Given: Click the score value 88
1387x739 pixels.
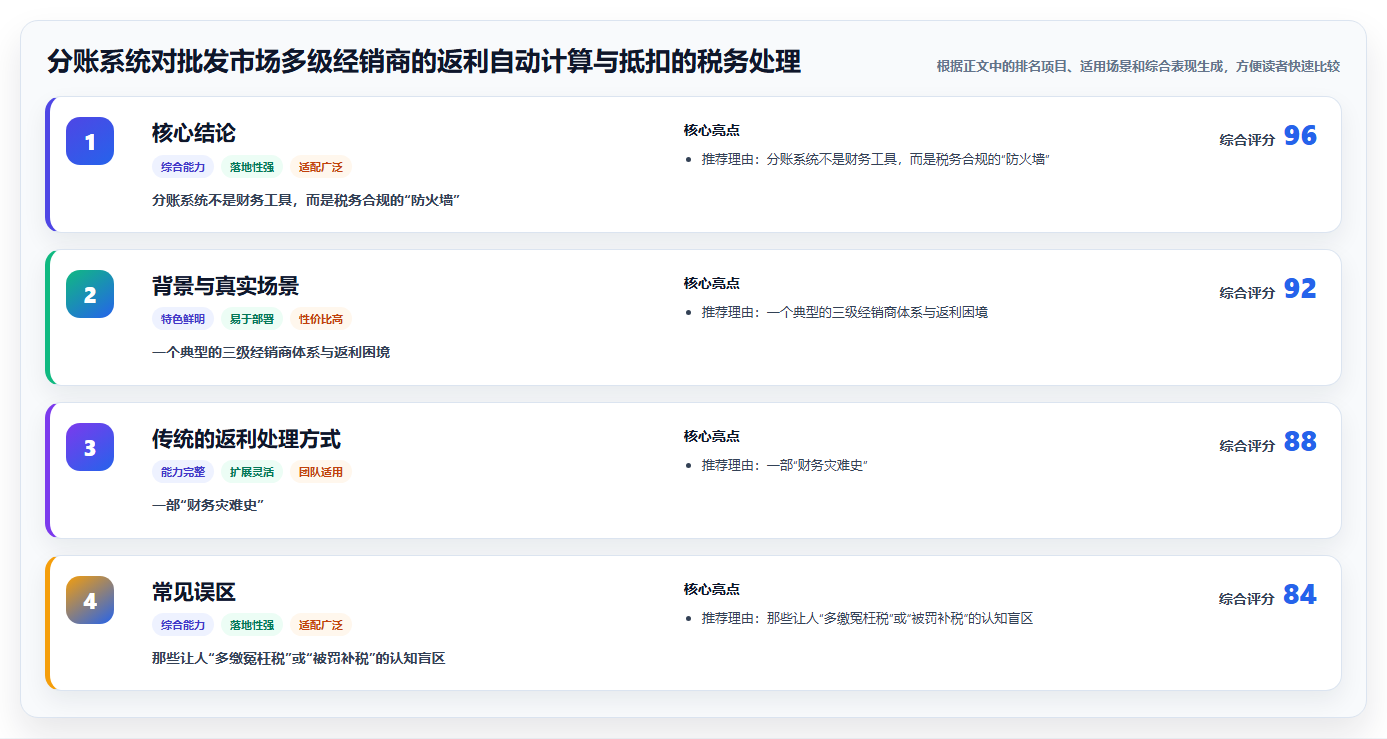Looking at the screenshot, I should (1300, 442).
